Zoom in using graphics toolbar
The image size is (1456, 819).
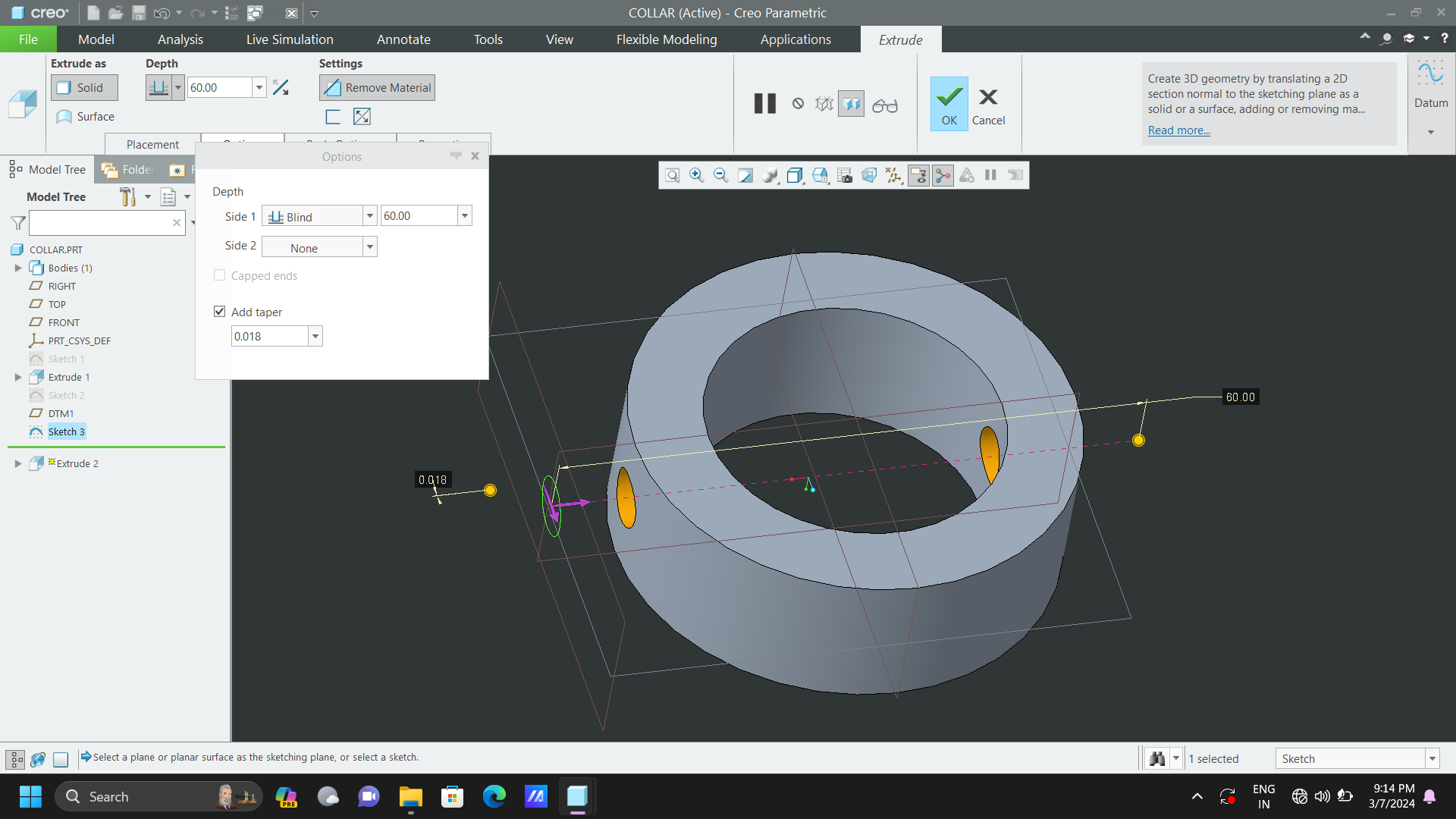pyautogui.click(x=697, y=176)
